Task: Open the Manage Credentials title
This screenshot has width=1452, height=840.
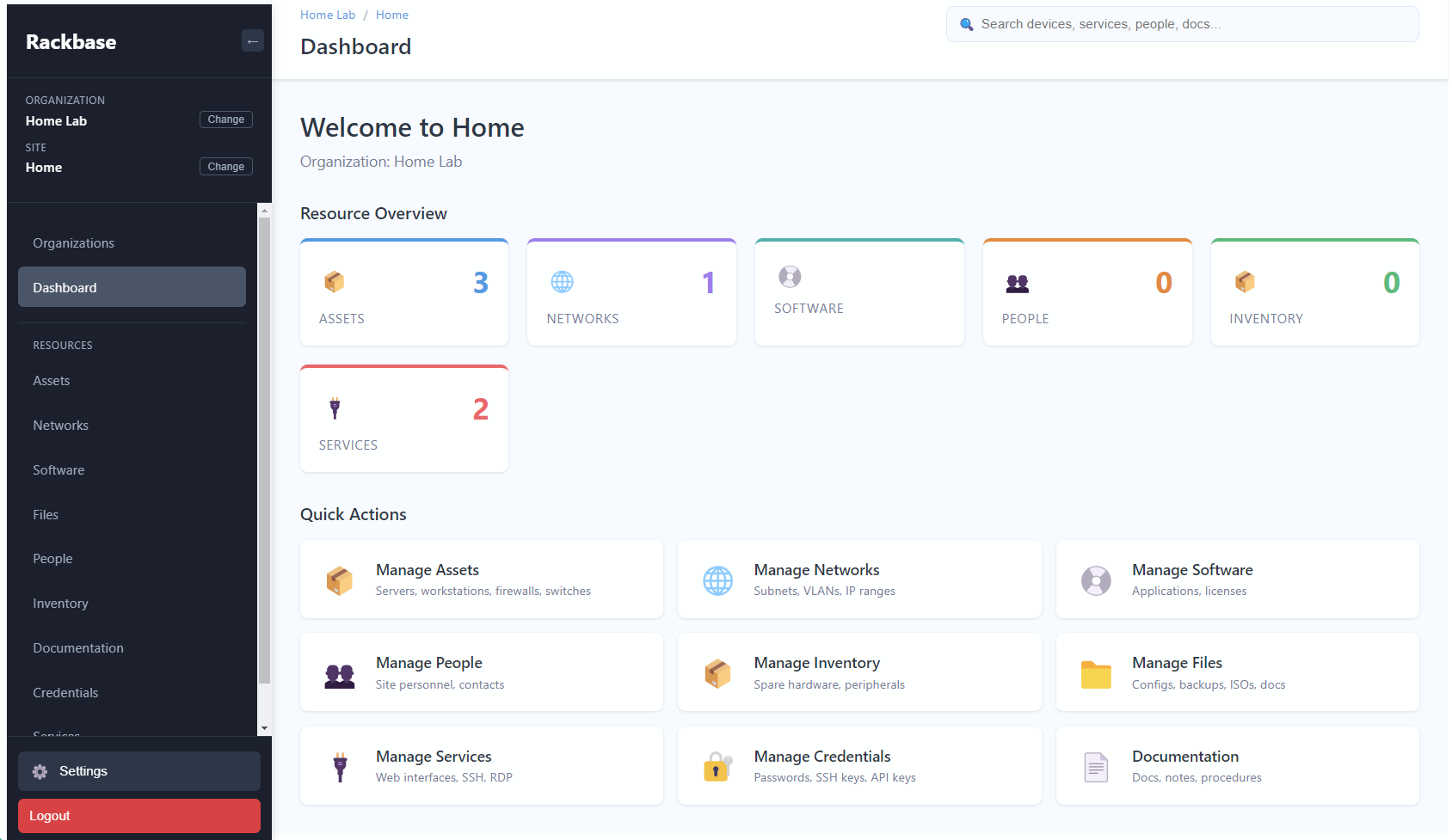Action: 822,757
